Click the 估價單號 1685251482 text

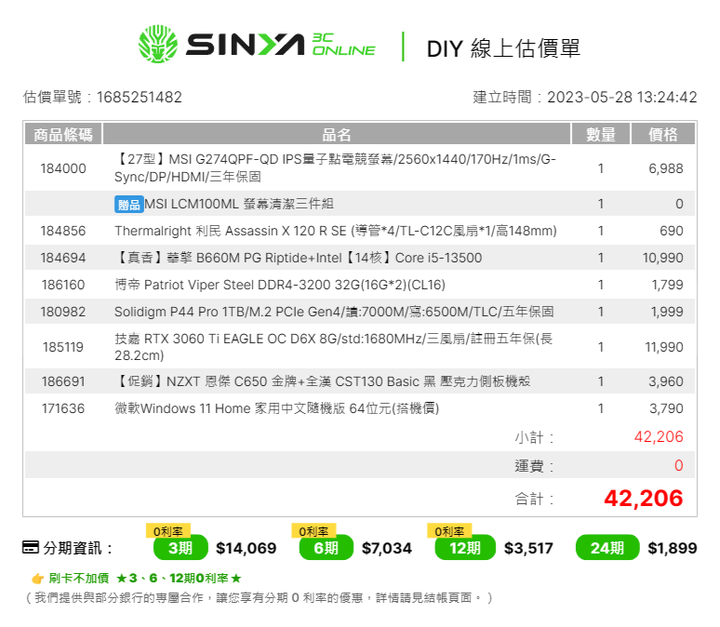click(102, 97)
